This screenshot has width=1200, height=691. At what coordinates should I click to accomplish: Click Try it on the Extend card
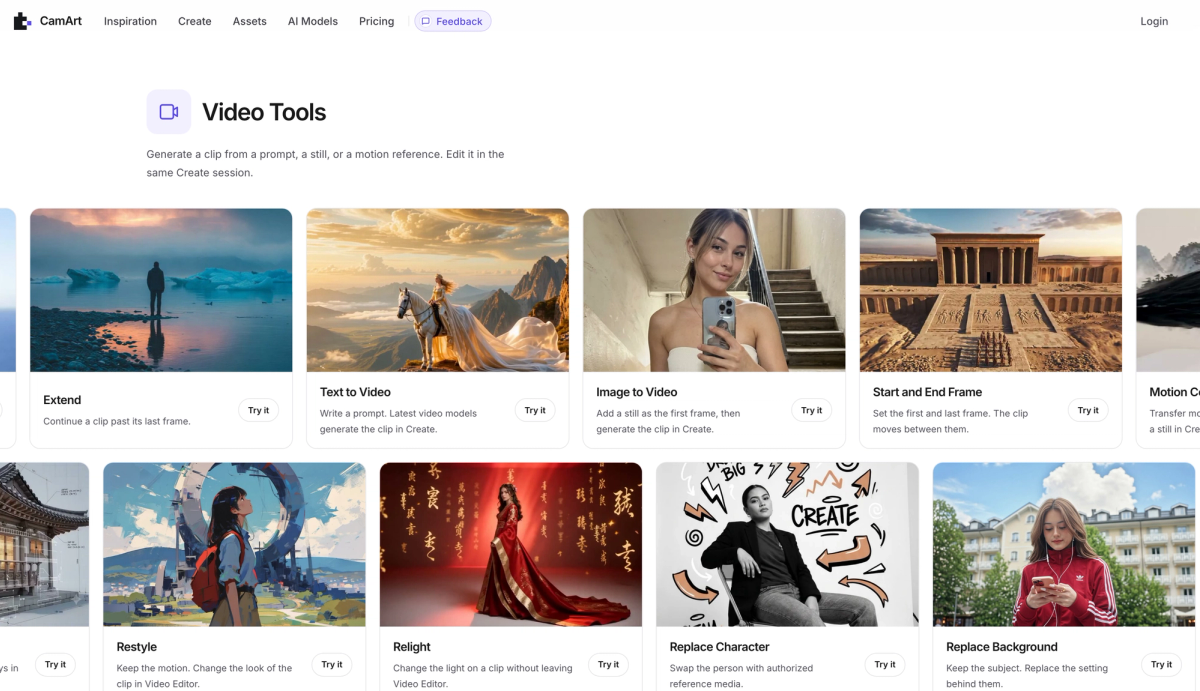pos(259,410)
